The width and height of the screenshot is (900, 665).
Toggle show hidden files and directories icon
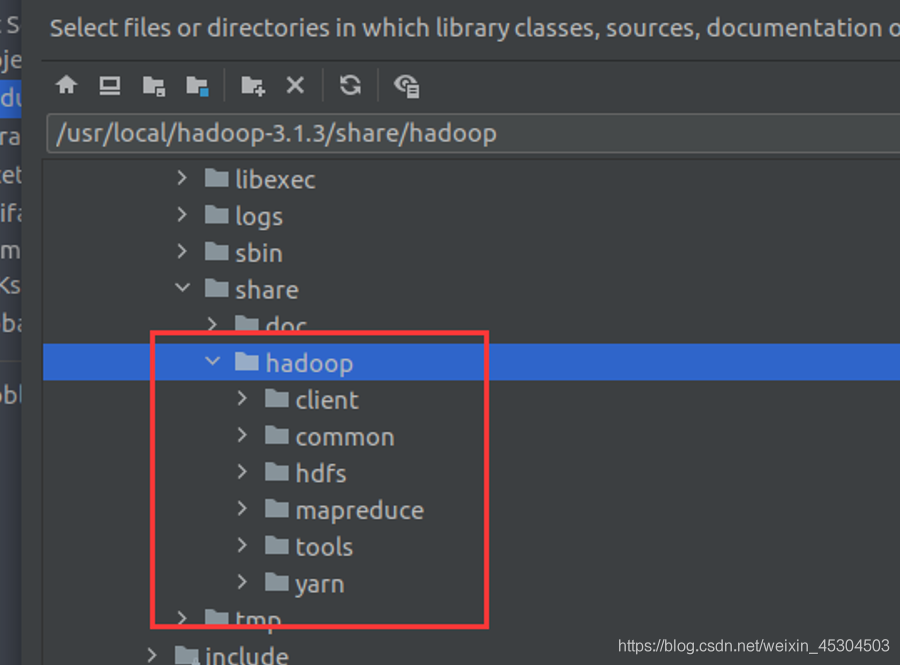(406, 86)
